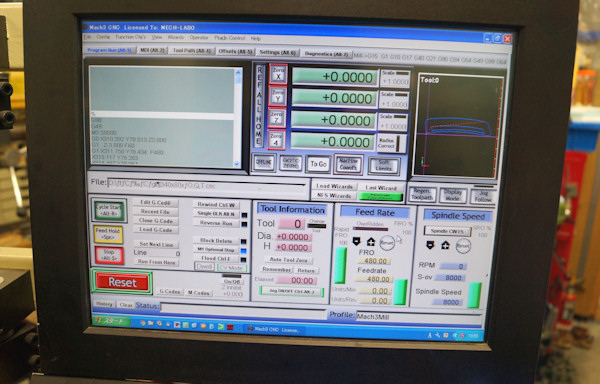Zero the X axis
The height and width of the screenshot is (384, 600).
[278, 74]
